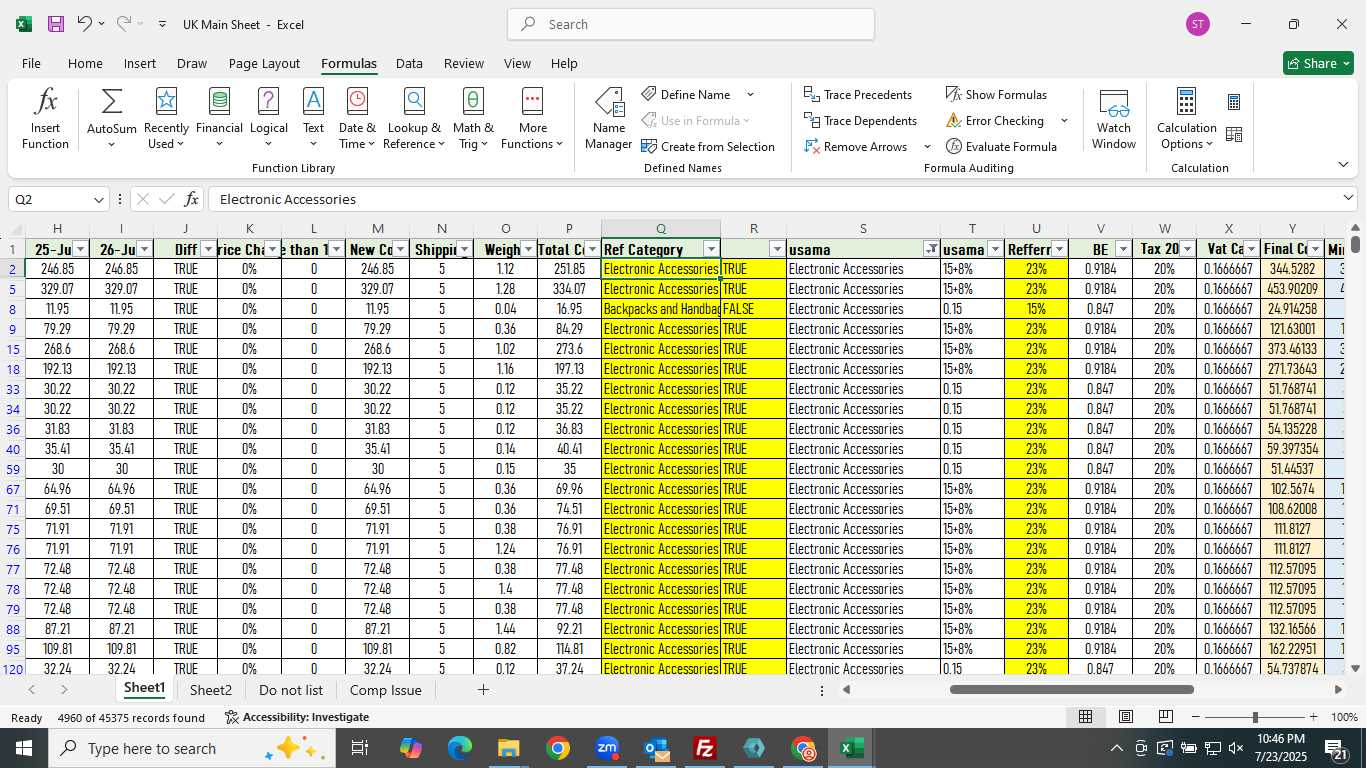
Task: Click Trace Precedents
Action: coord(858,95)
